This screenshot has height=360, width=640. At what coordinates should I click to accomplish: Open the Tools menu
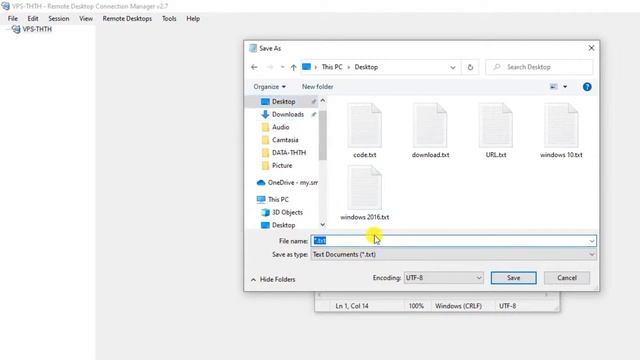169,18
